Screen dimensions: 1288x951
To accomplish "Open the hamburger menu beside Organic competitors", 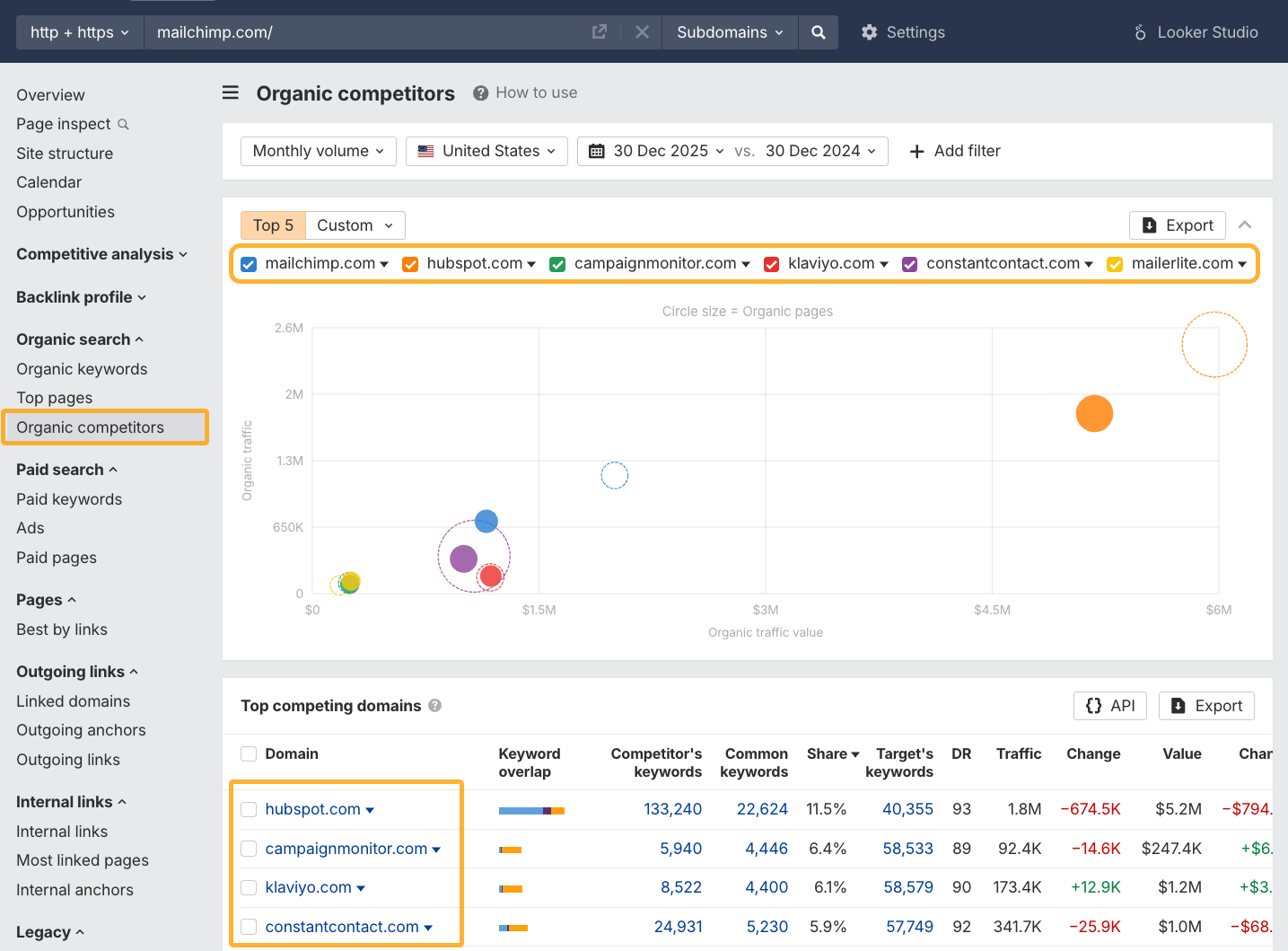I will click(x=231, y=92).
